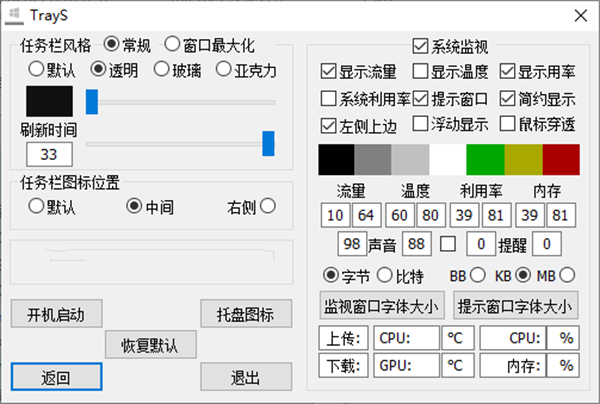Click the 开机启动 button

tap(56, 314)
